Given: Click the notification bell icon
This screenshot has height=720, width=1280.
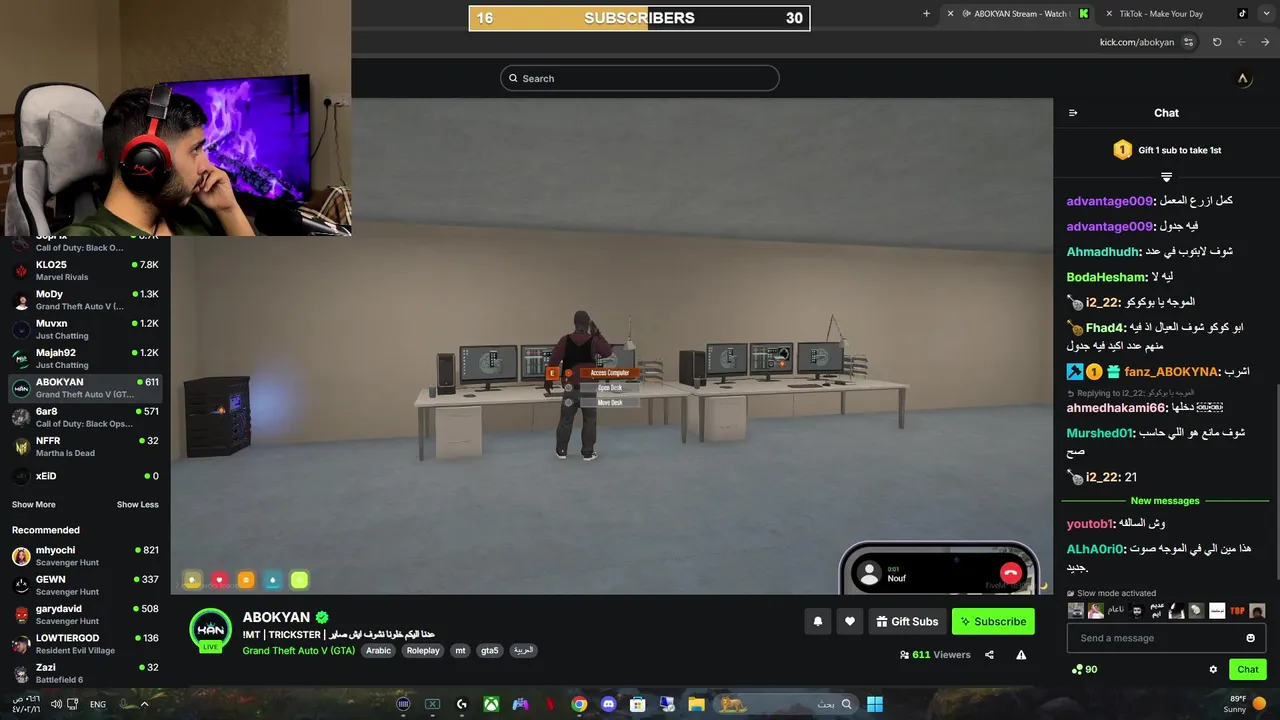Looking at the screenshot, I should [x=818, y=621].
